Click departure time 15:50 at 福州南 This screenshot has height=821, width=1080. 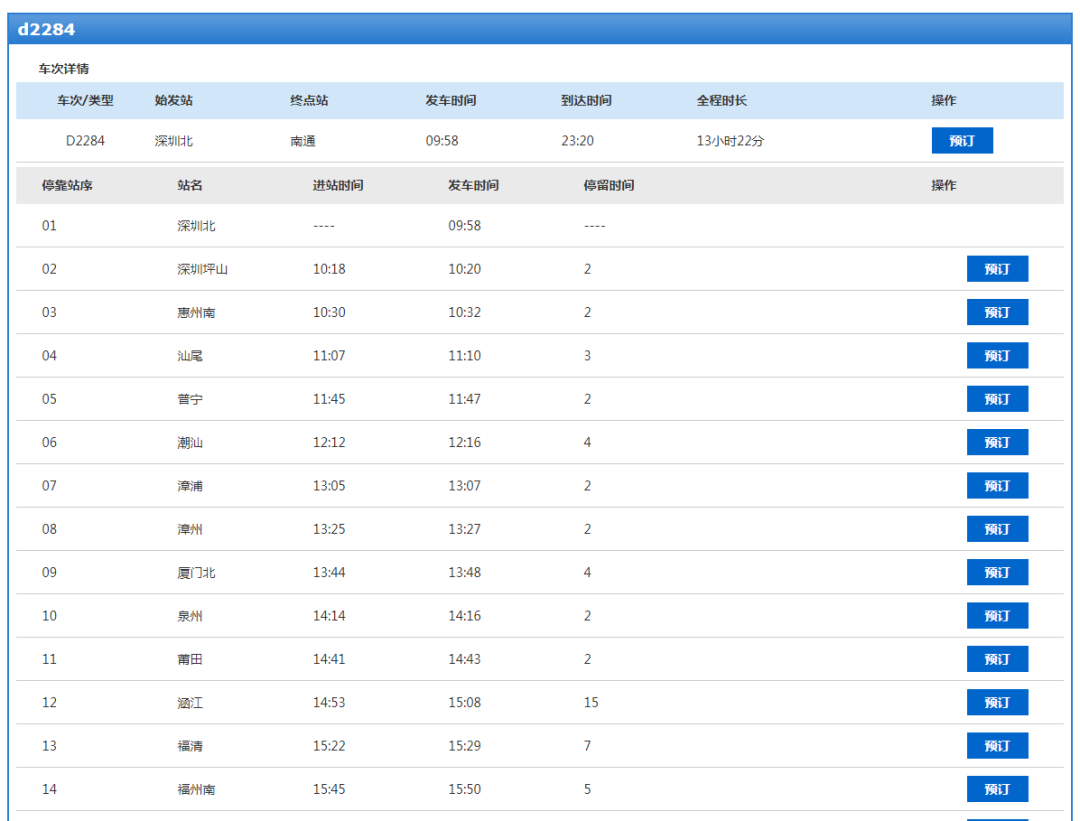[465, 790]
